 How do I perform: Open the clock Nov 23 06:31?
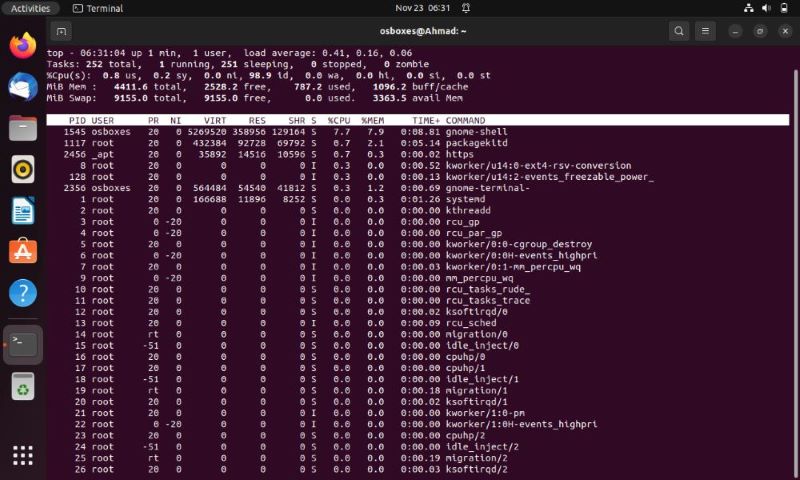[x=422, y=8]
